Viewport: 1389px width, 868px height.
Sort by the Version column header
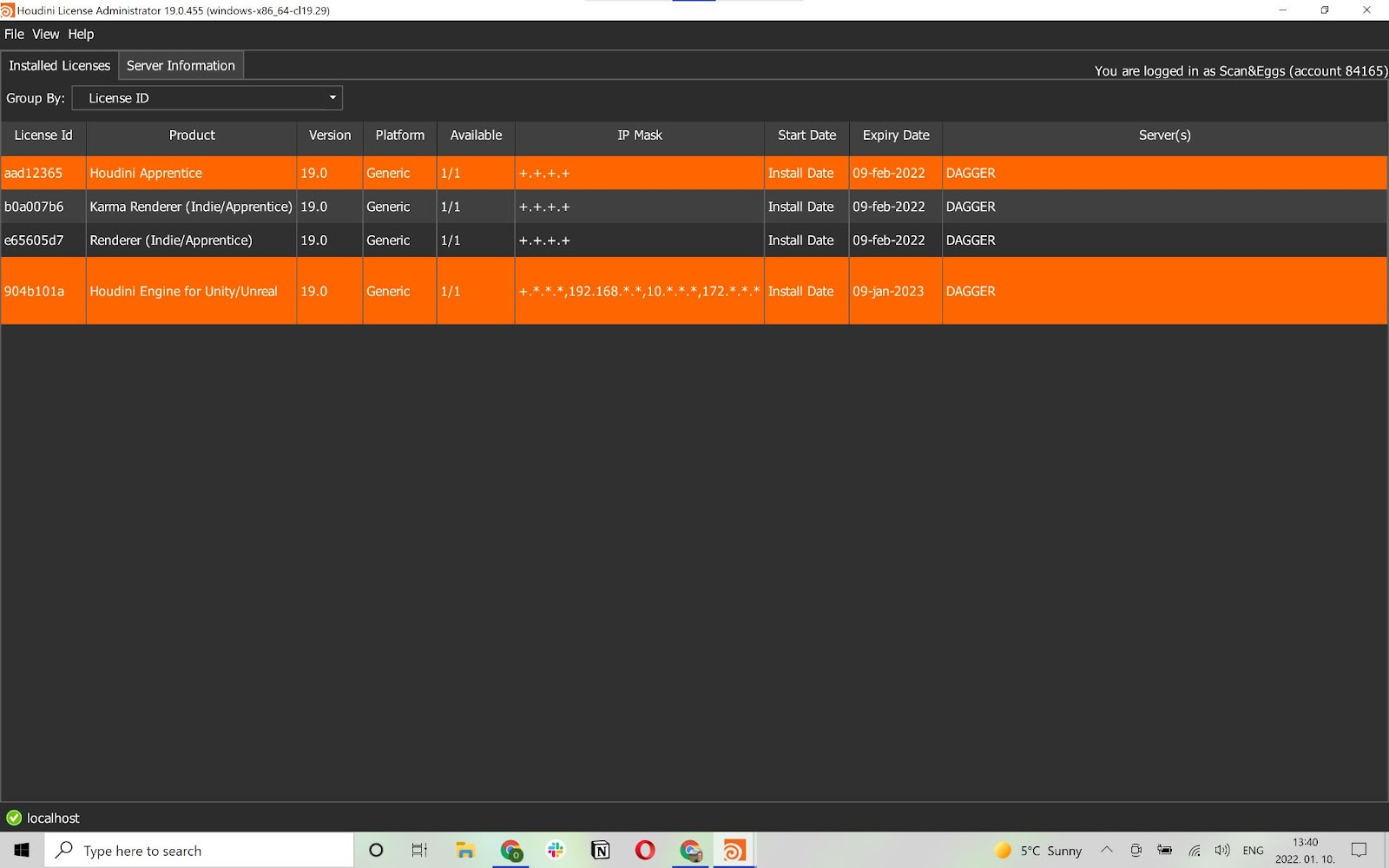tap(330, 135)
